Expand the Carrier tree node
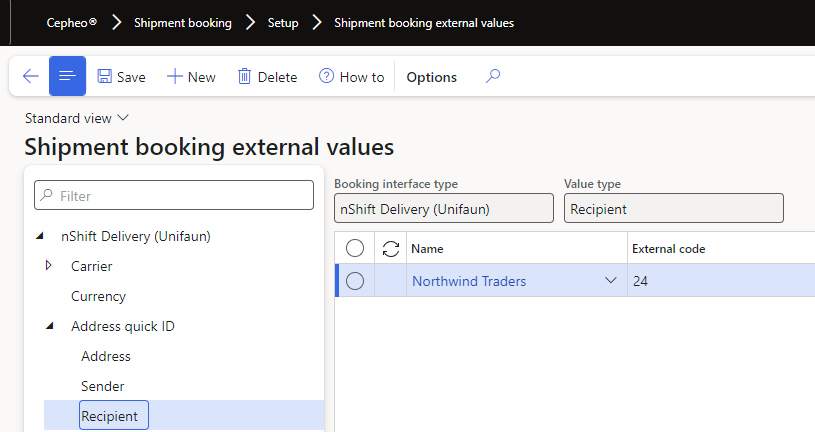Viewport: 815px width, 432px height. [49, 266]
